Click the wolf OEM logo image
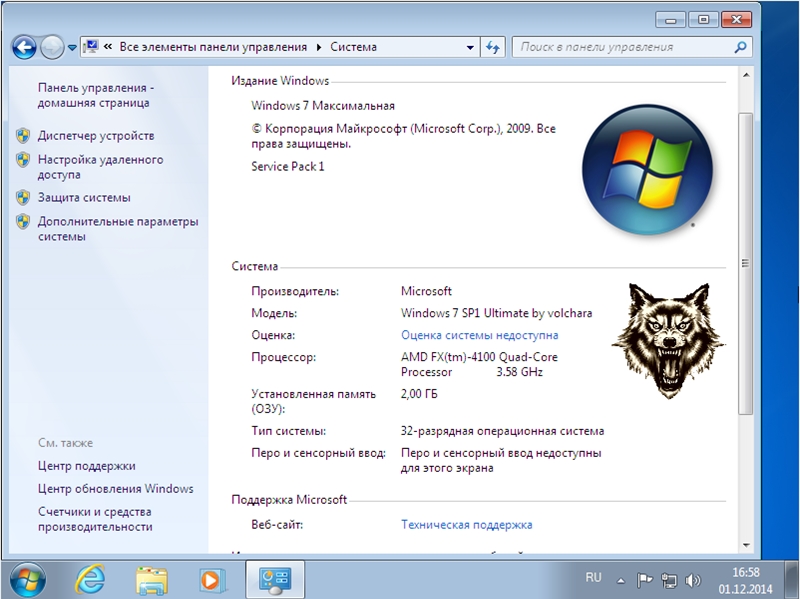The width and height of the screenshot is (800, 599). coord(668,341)
